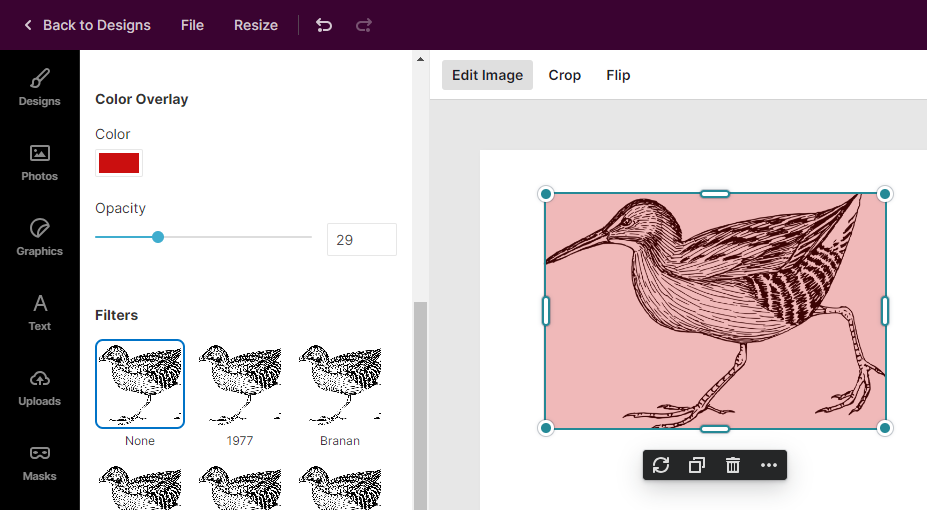
Task: Apply the Branan filter thumbnail
Action: pyautogui.click(x=340, y=384)
